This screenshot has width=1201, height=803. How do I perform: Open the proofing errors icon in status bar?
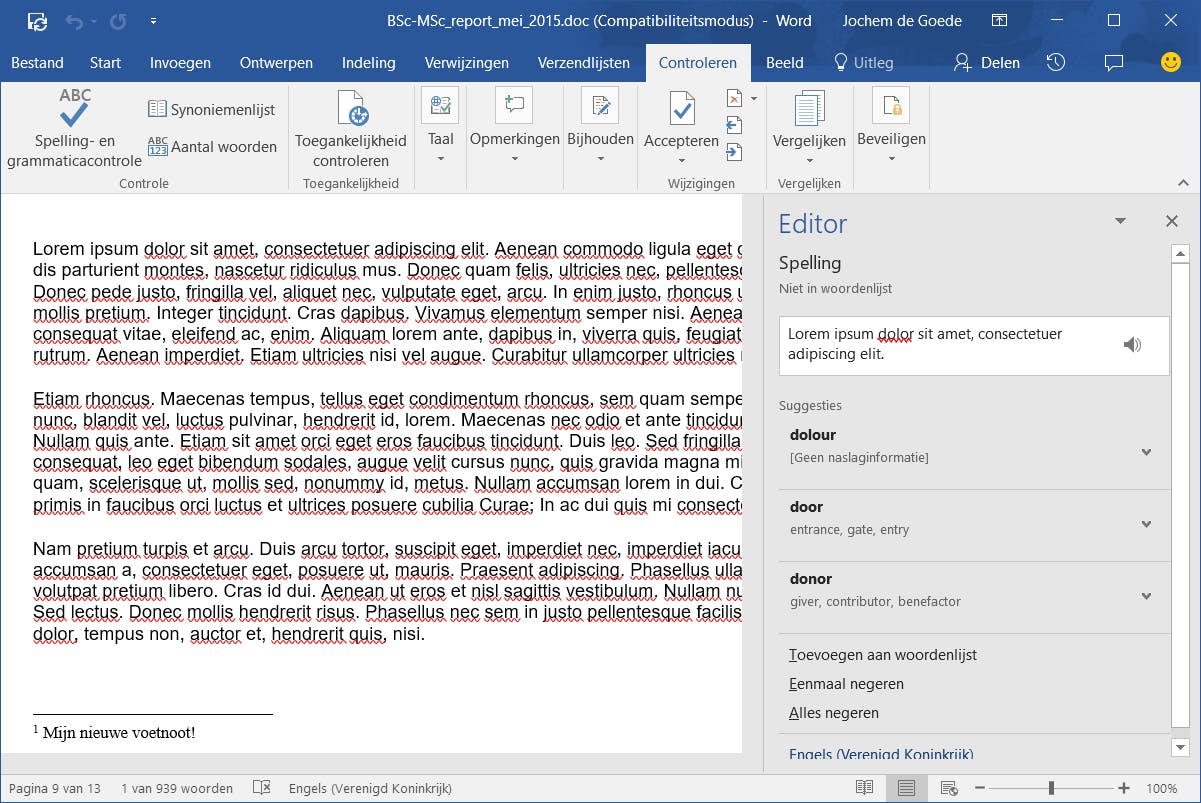(261, 788)
